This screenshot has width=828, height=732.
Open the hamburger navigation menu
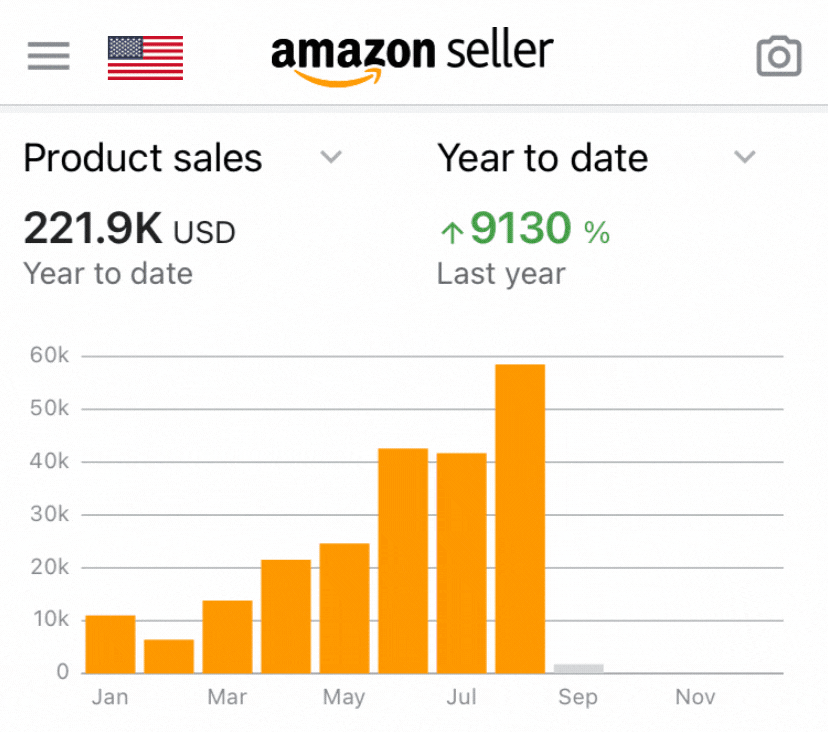pos(48,55)
